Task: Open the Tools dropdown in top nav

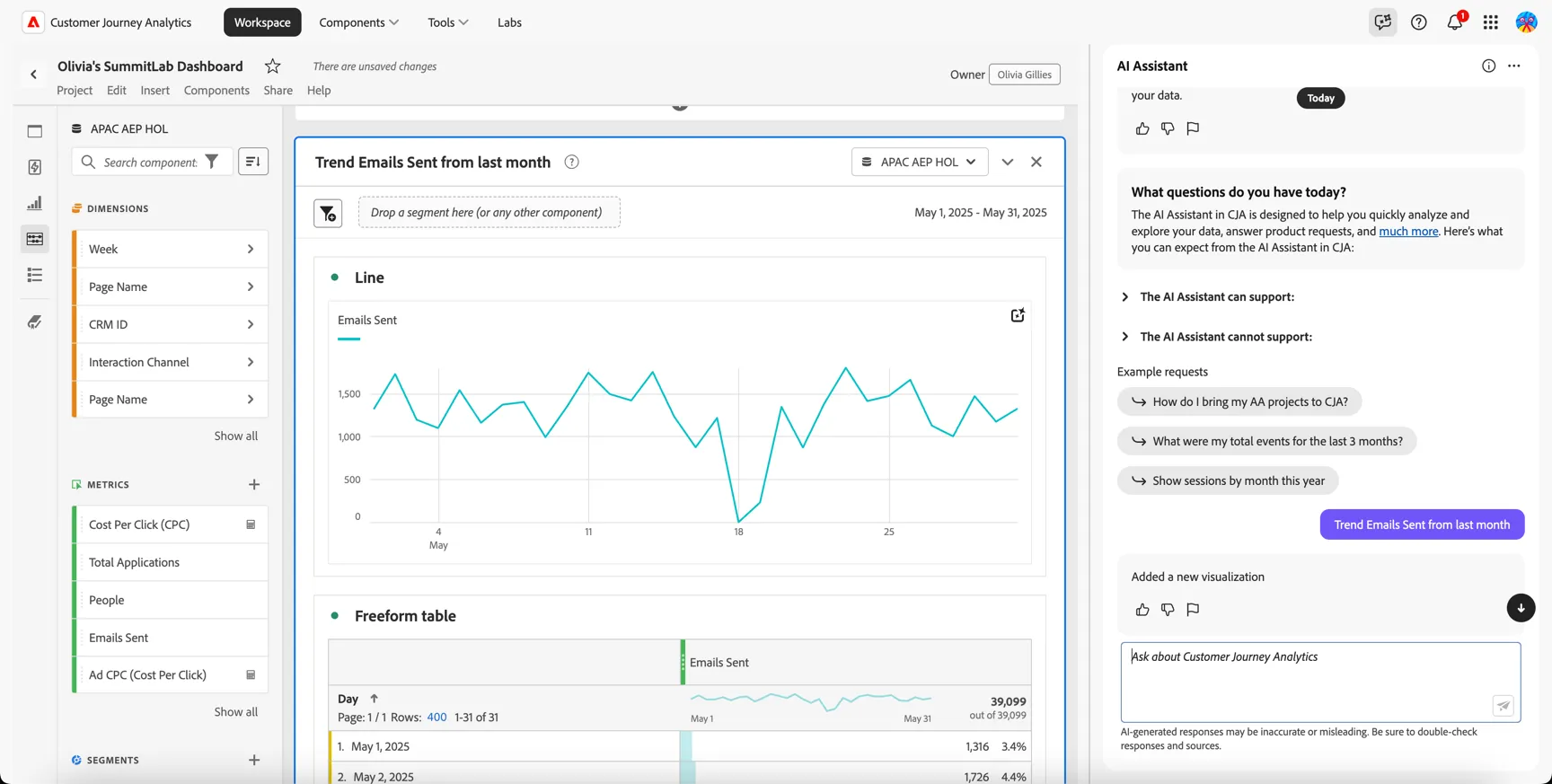Action: pyautogui.click(x=448, y=22)
